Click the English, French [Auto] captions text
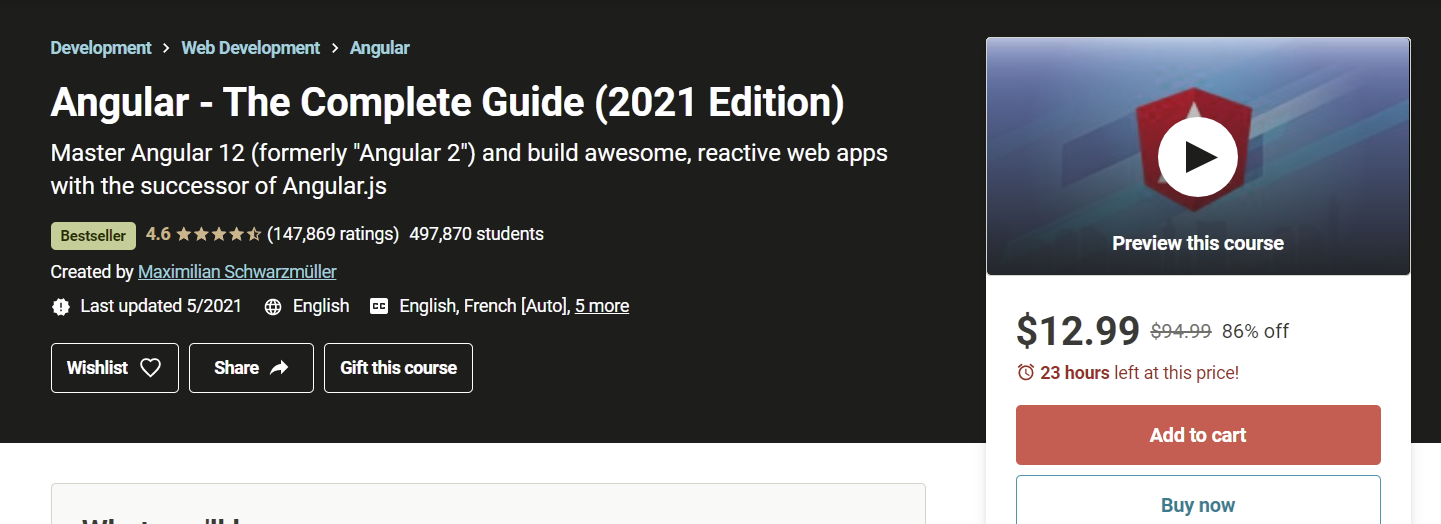This screenshot has height=524, width=1441. (483, 306)
